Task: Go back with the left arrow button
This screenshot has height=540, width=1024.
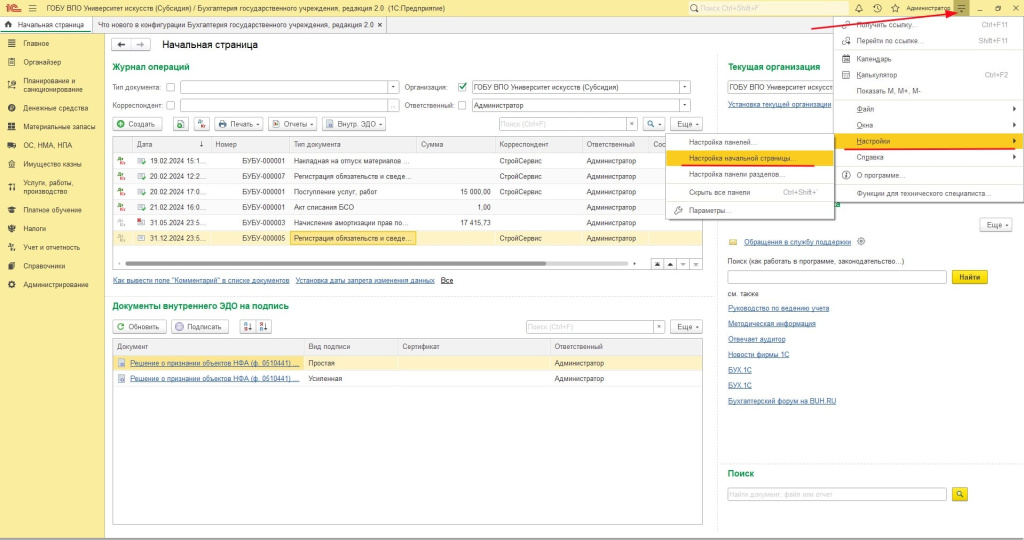Action: pos(121,44)
